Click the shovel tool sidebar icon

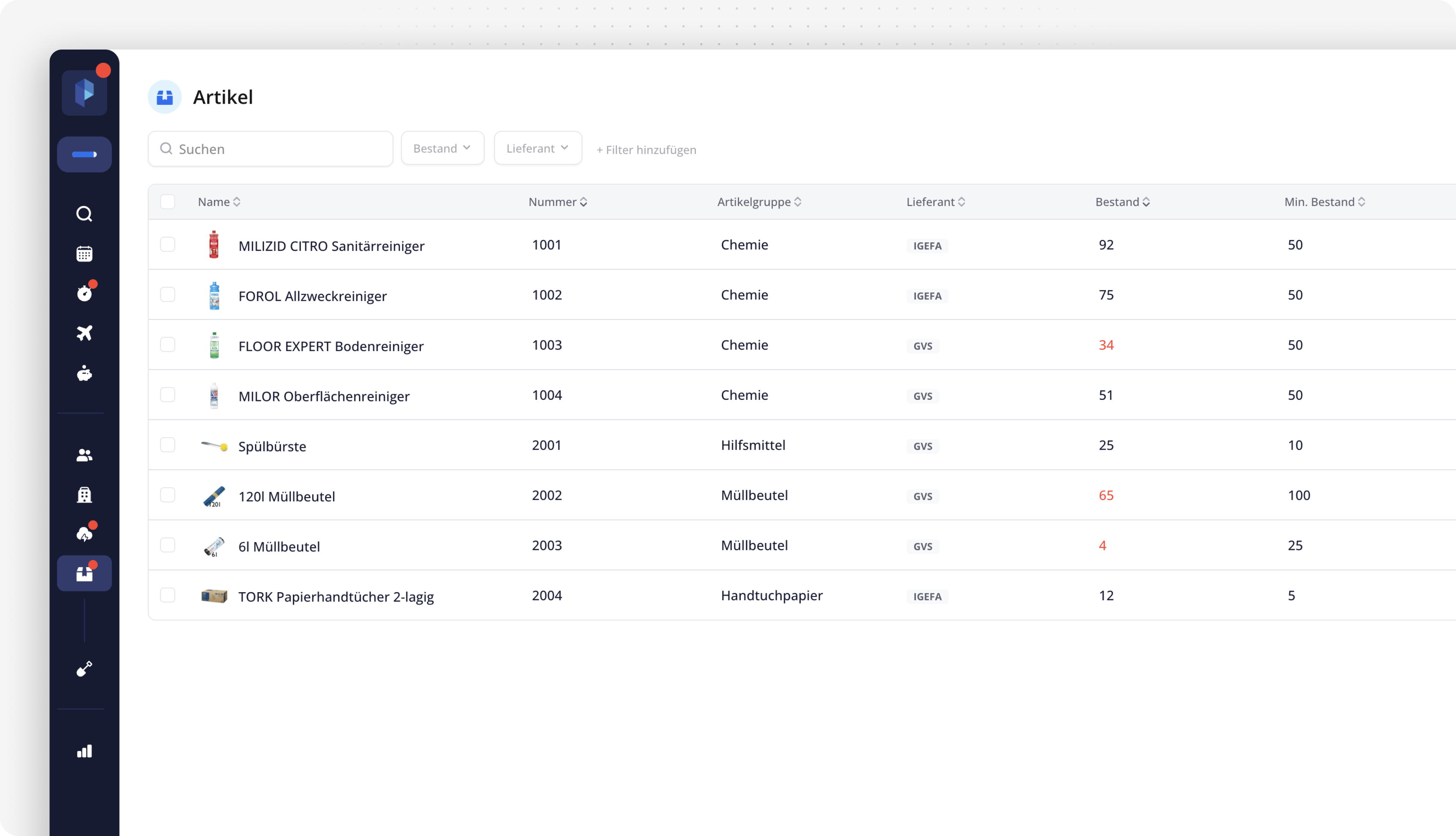coord(84,669)
